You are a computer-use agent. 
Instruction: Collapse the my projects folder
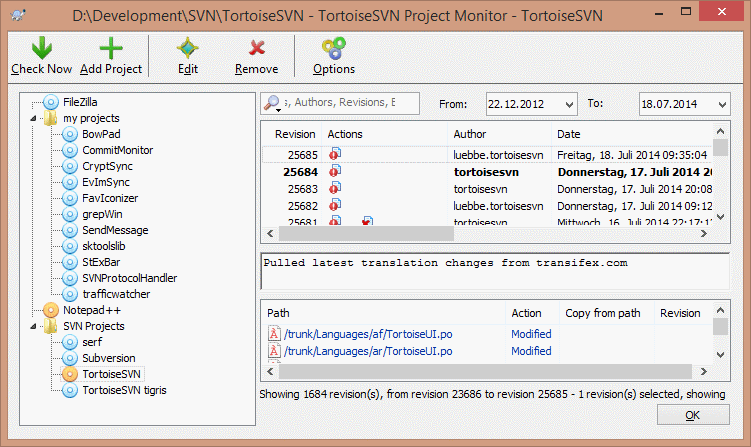point(33,118)
